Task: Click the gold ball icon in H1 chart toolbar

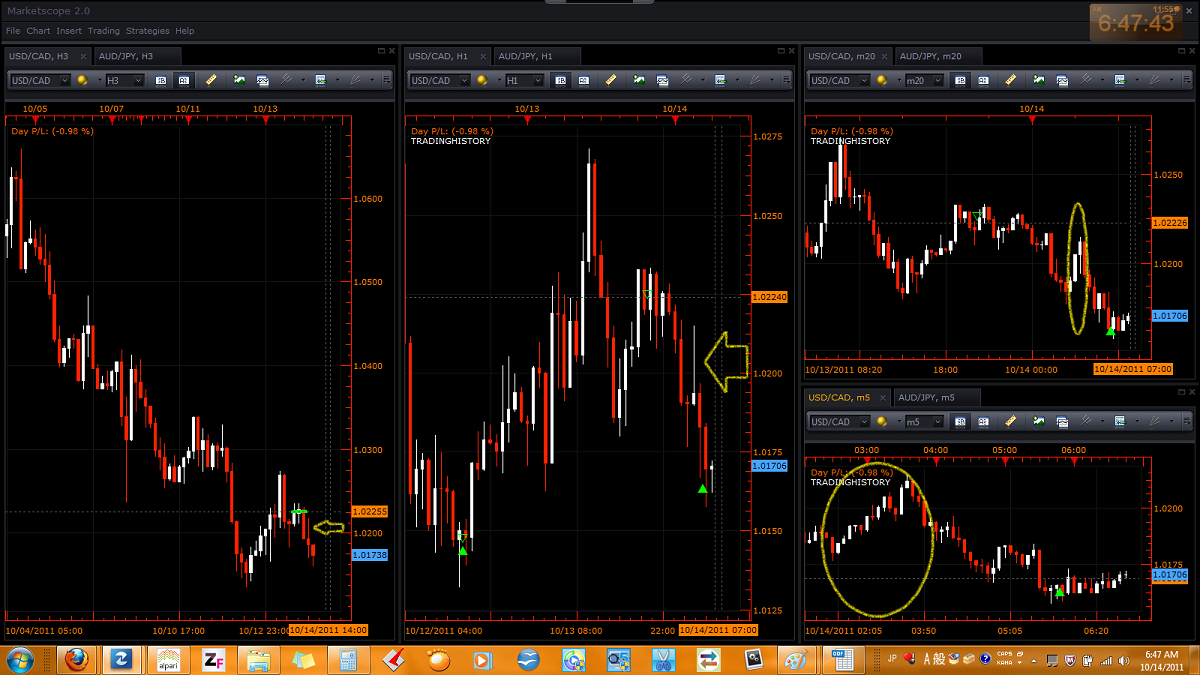Action: tap(481, 80)
